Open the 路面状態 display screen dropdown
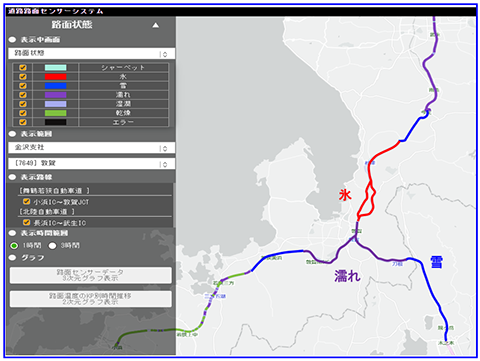 tap(92, 53)
